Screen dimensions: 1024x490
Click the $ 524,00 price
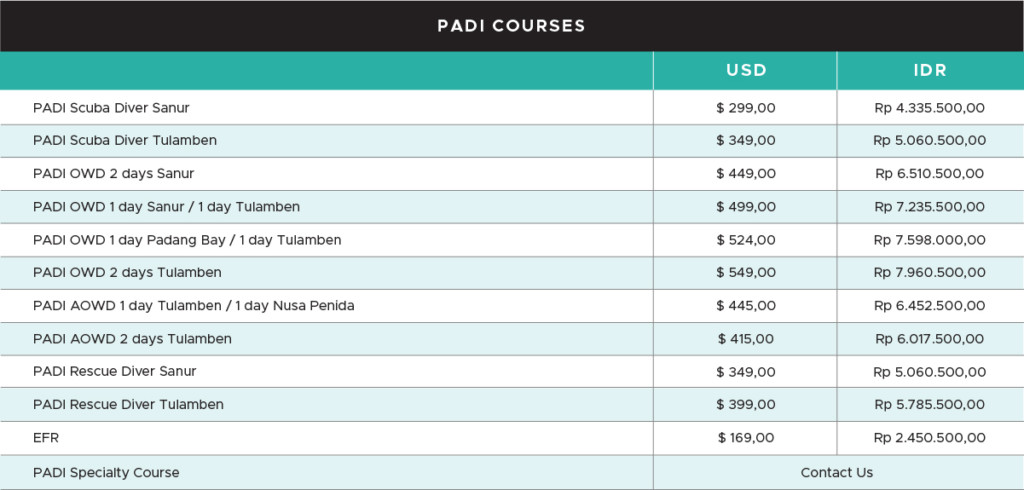coord(746,240)
